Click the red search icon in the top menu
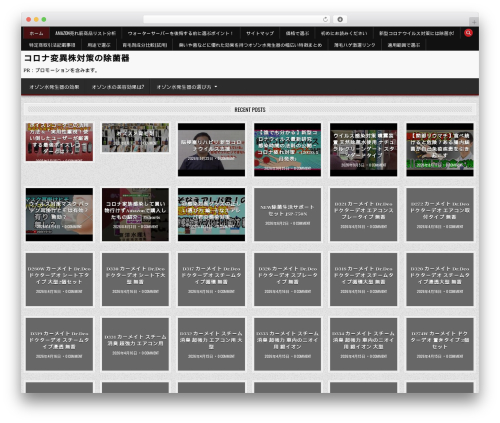 pyautogui.click(x=468, y=33)
